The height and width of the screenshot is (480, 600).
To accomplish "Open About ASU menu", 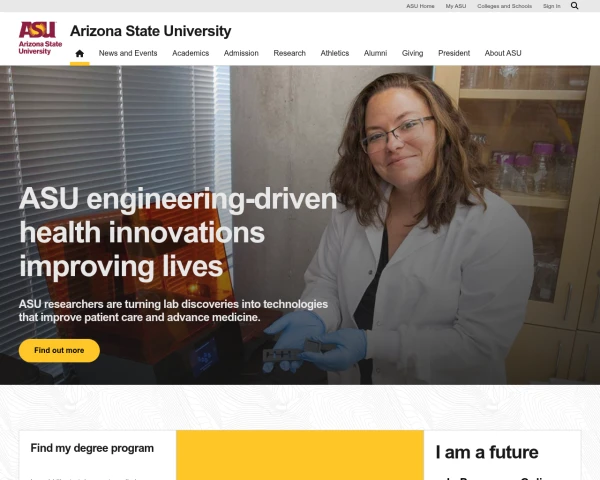I will pos(503,53).
